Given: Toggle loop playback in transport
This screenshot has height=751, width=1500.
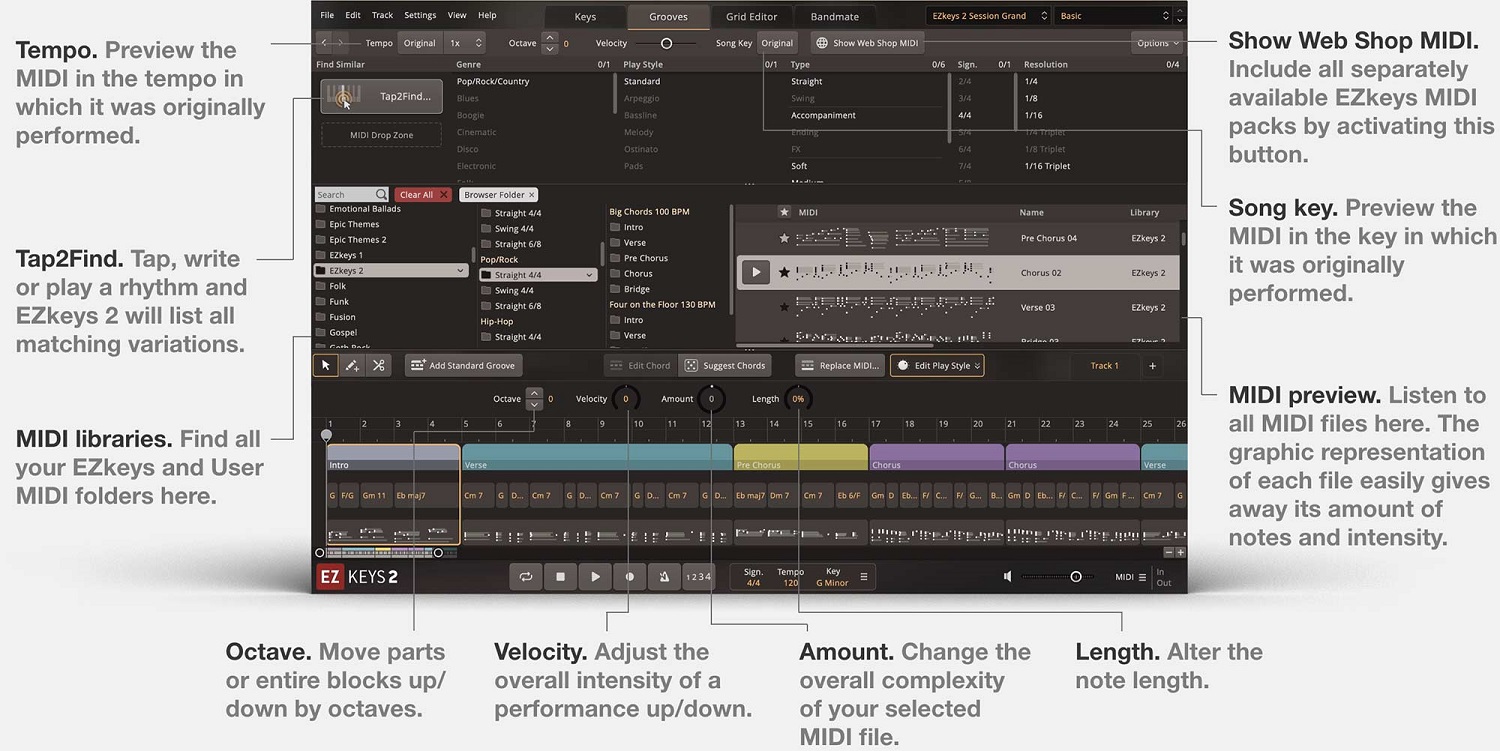Looking at the screenshot, I should (x=525, y=576).
